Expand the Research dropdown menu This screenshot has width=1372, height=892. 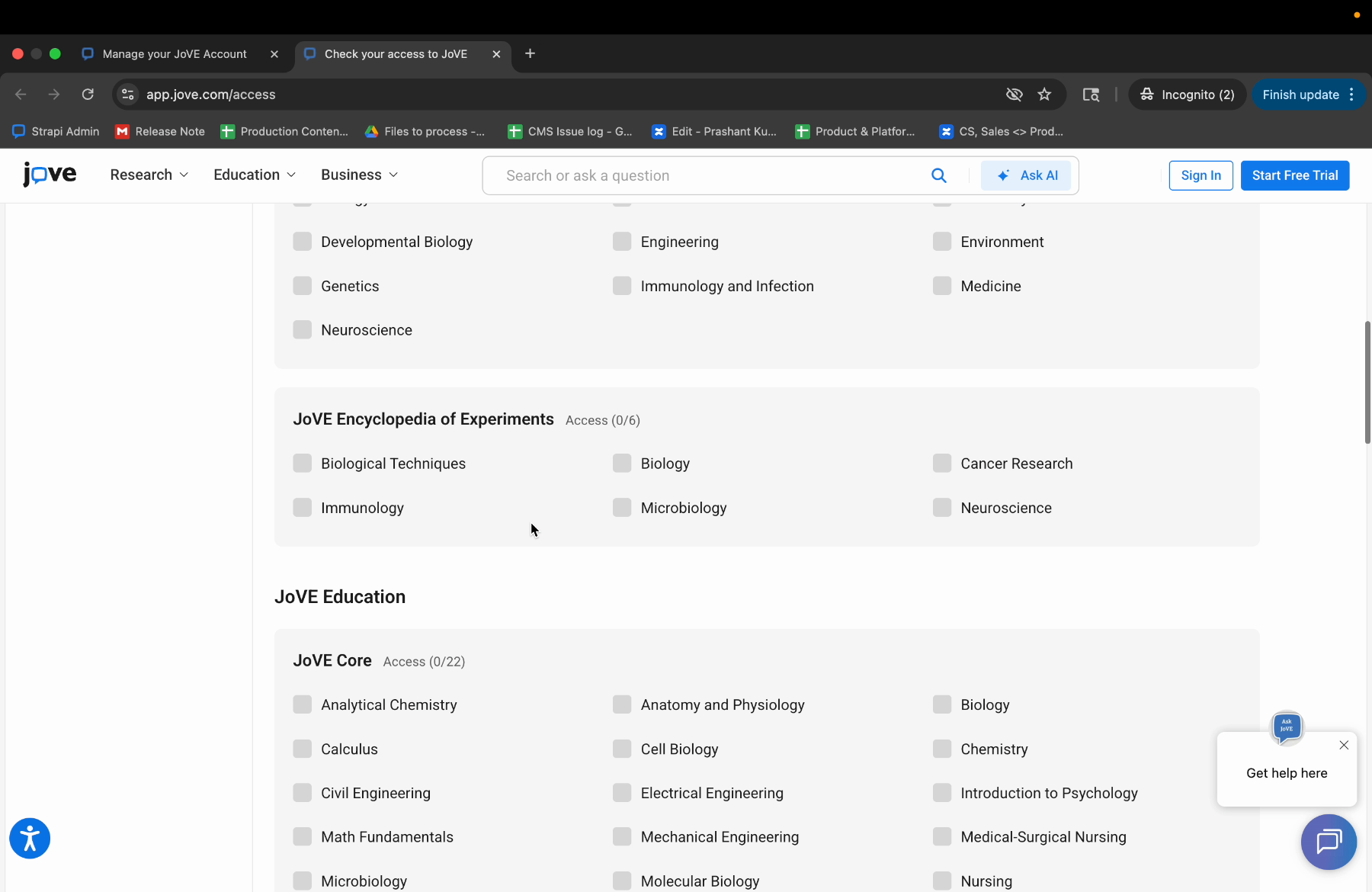tap(149, 175)
